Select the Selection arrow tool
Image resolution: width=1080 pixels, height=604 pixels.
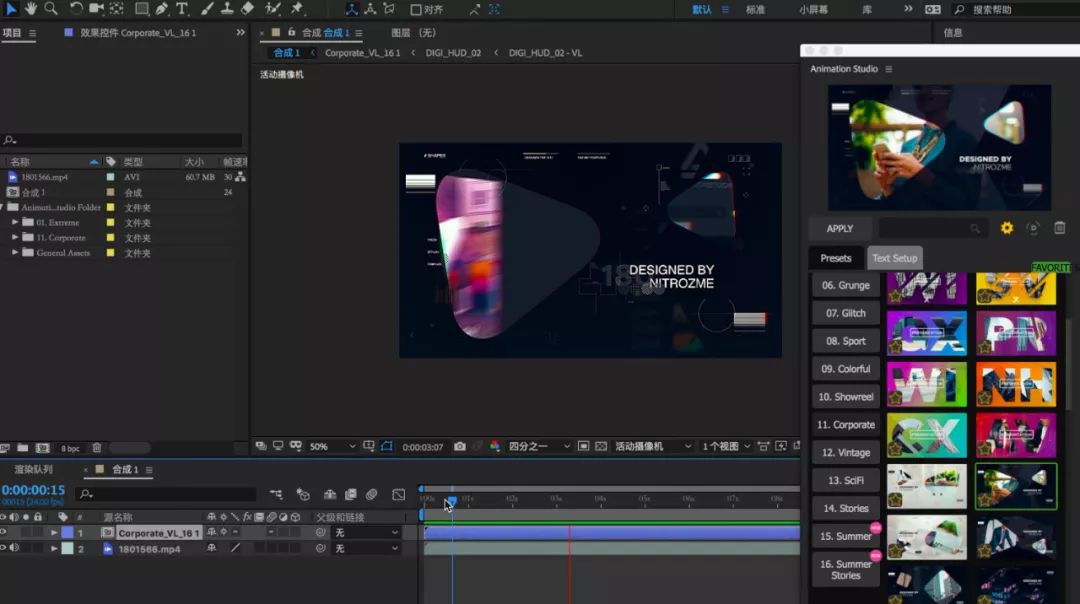(11, 9)
